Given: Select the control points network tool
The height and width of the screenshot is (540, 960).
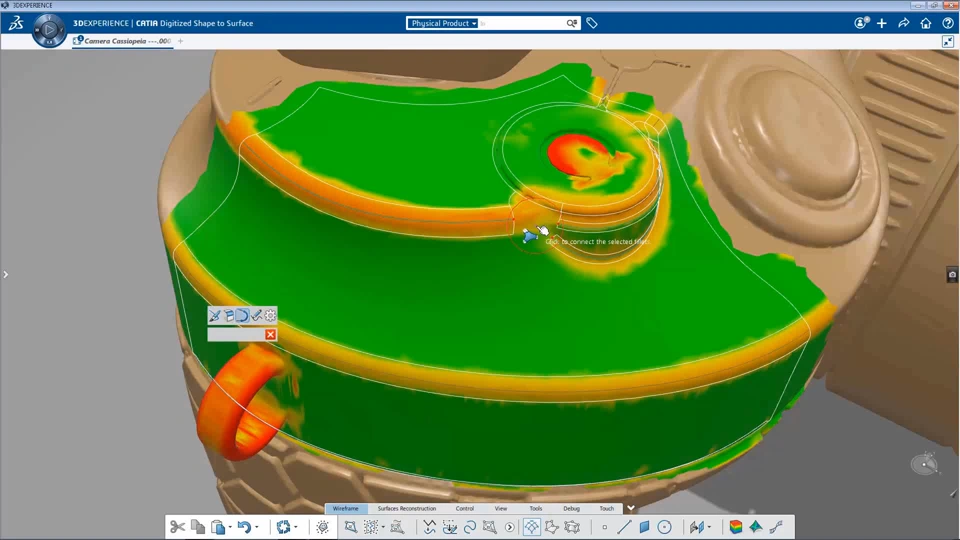Looking at the screenshot, I should [572, 527].
